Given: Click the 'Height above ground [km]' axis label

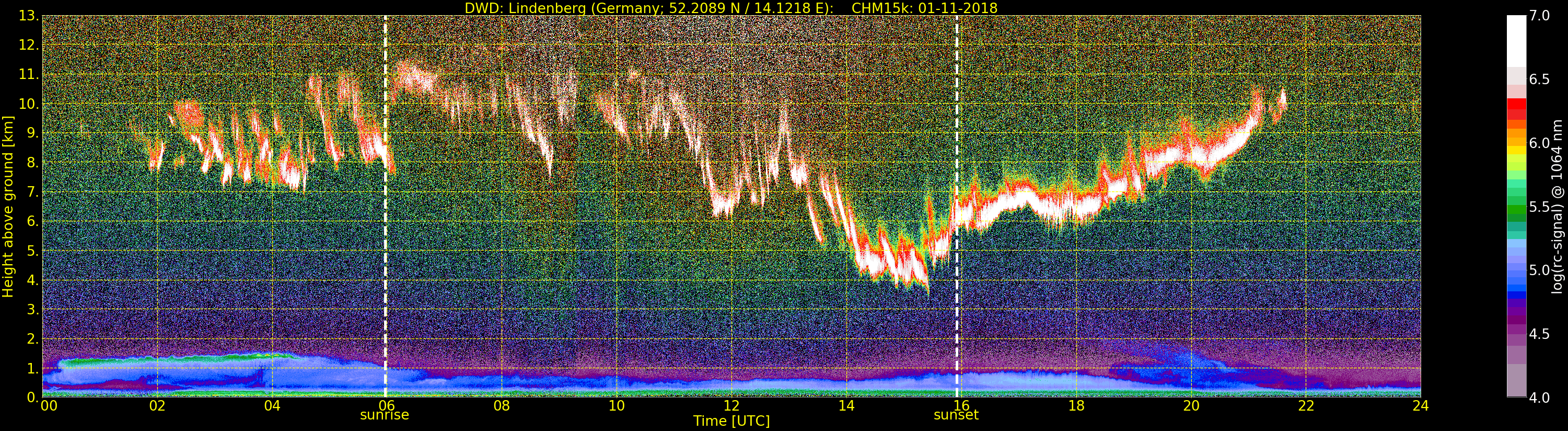Looking at the screenshot, I should [8, 207].
